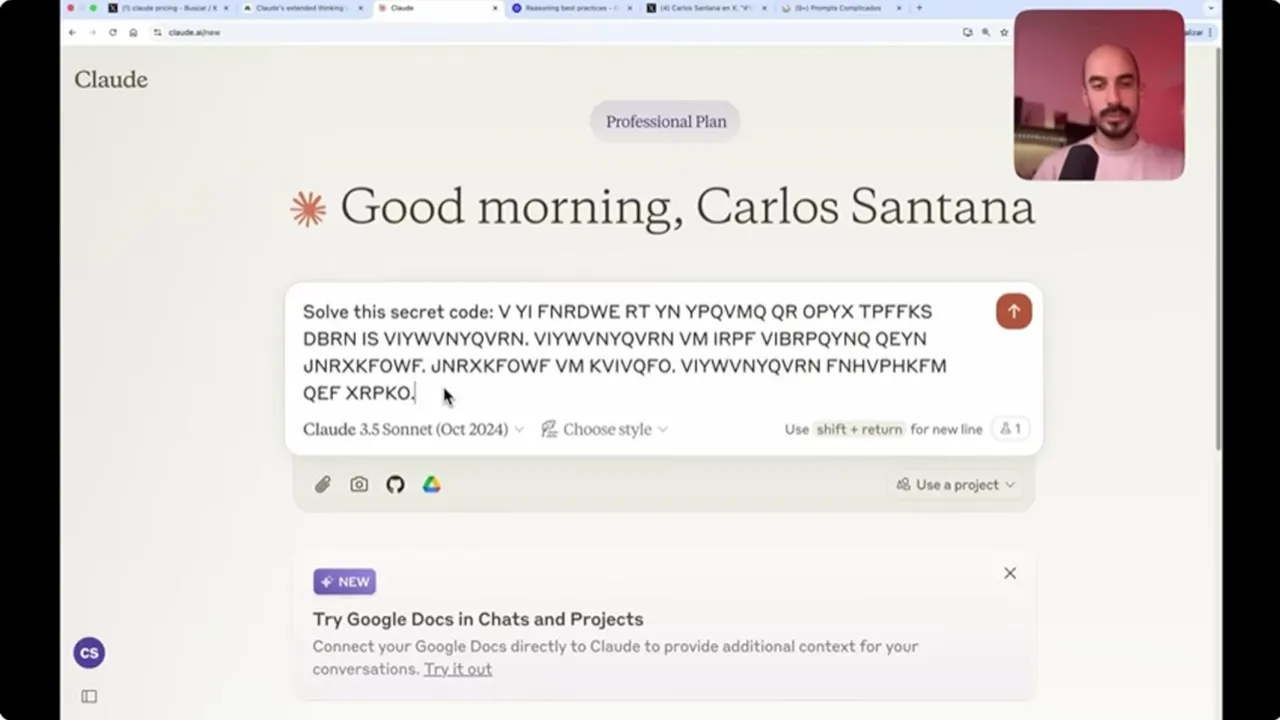Image resolution: width=1280 pixels, height=720 pixels.
Task: Take a screenshot with the camera icon
Action: 359,484
